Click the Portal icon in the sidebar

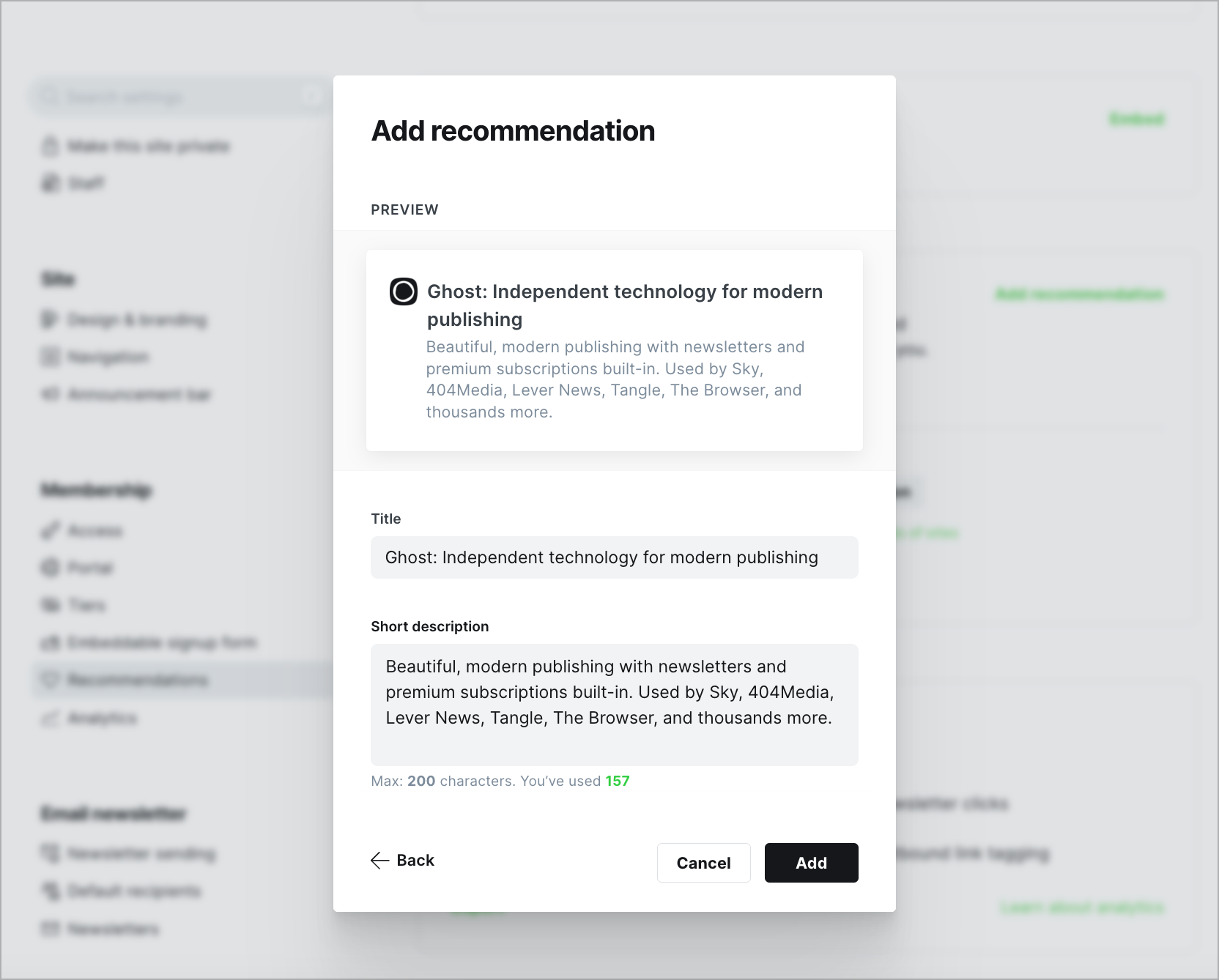coord(48,568)
